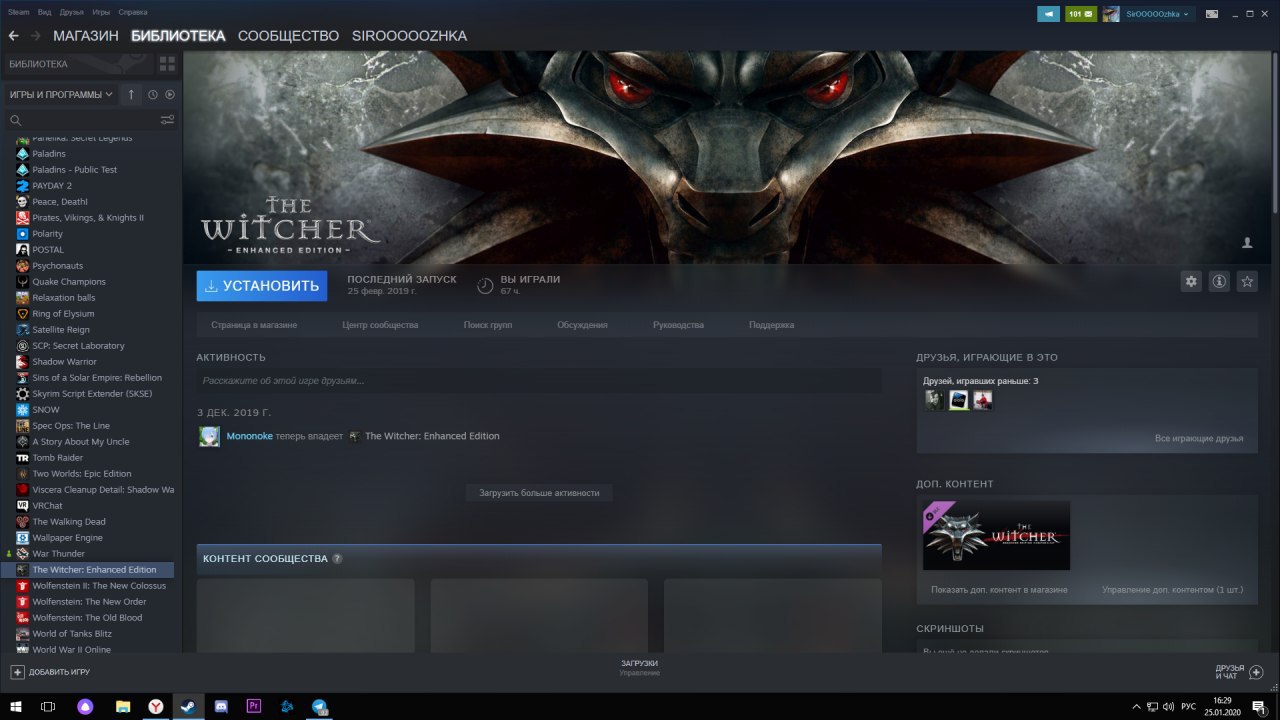
Task: Toggle the ready-to-play filter icon
Action: point(169,95)
